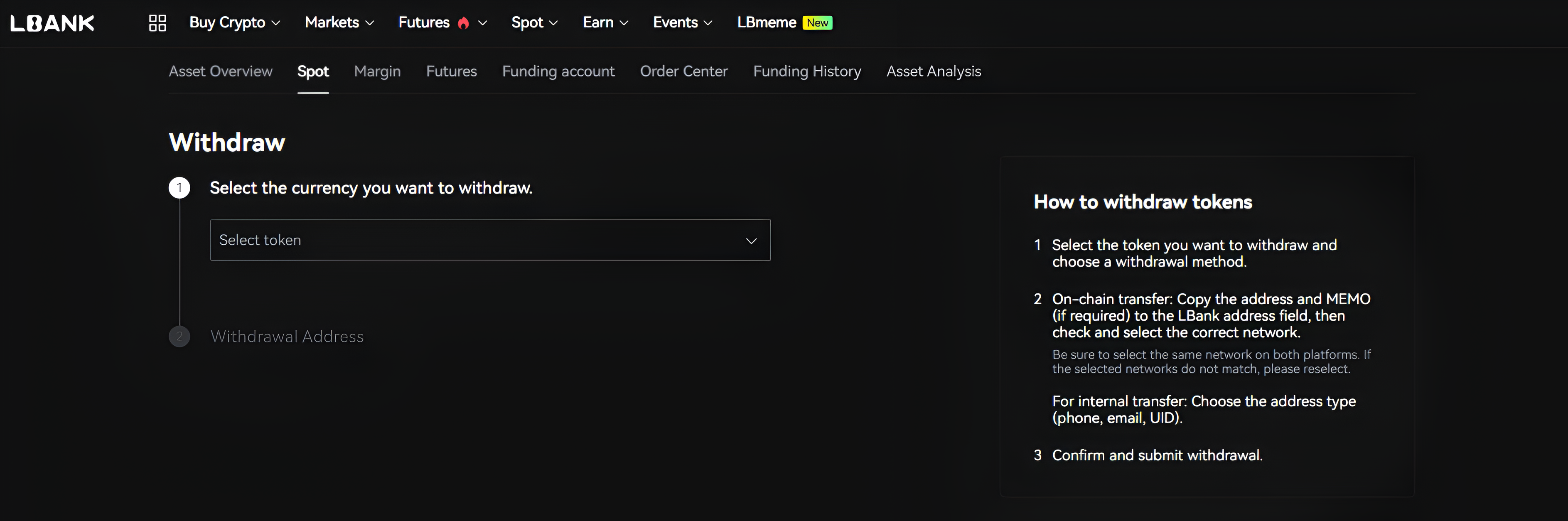Expand the Buy Crypto menu
Screen dimensions: 1568x521
[x=234, y=22]
